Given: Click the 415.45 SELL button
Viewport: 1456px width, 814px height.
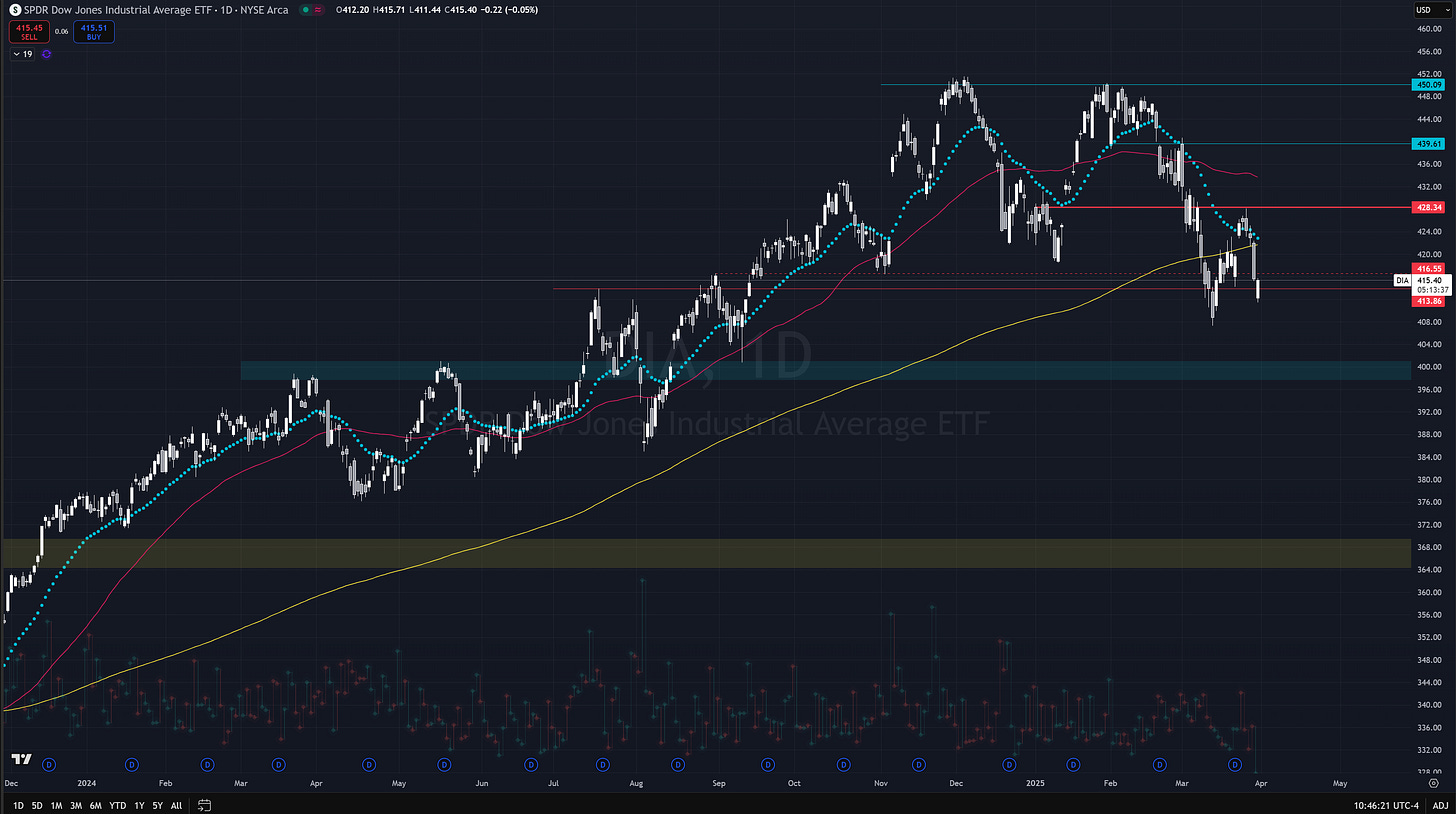Looking at the screenshot, I should (x=29, y=32).
